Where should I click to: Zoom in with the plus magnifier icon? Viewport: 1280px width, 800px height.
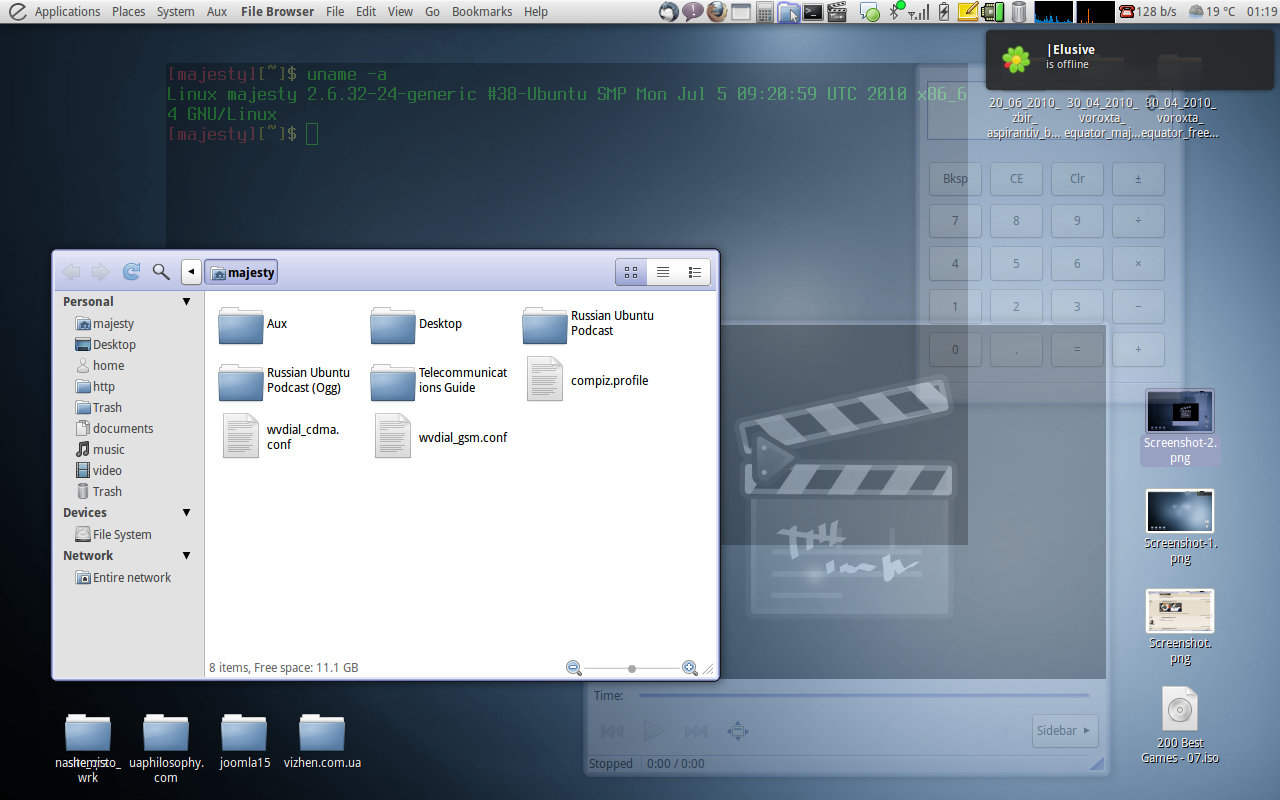[x=690, y=668]
